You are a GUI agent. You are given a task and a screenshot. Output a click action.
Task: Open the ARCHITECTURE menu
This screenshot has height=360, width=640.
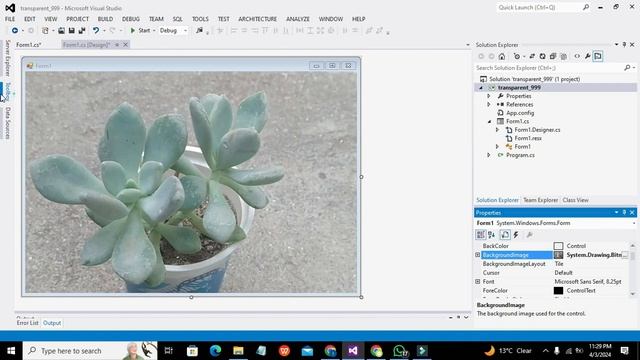tap(258, 19)
